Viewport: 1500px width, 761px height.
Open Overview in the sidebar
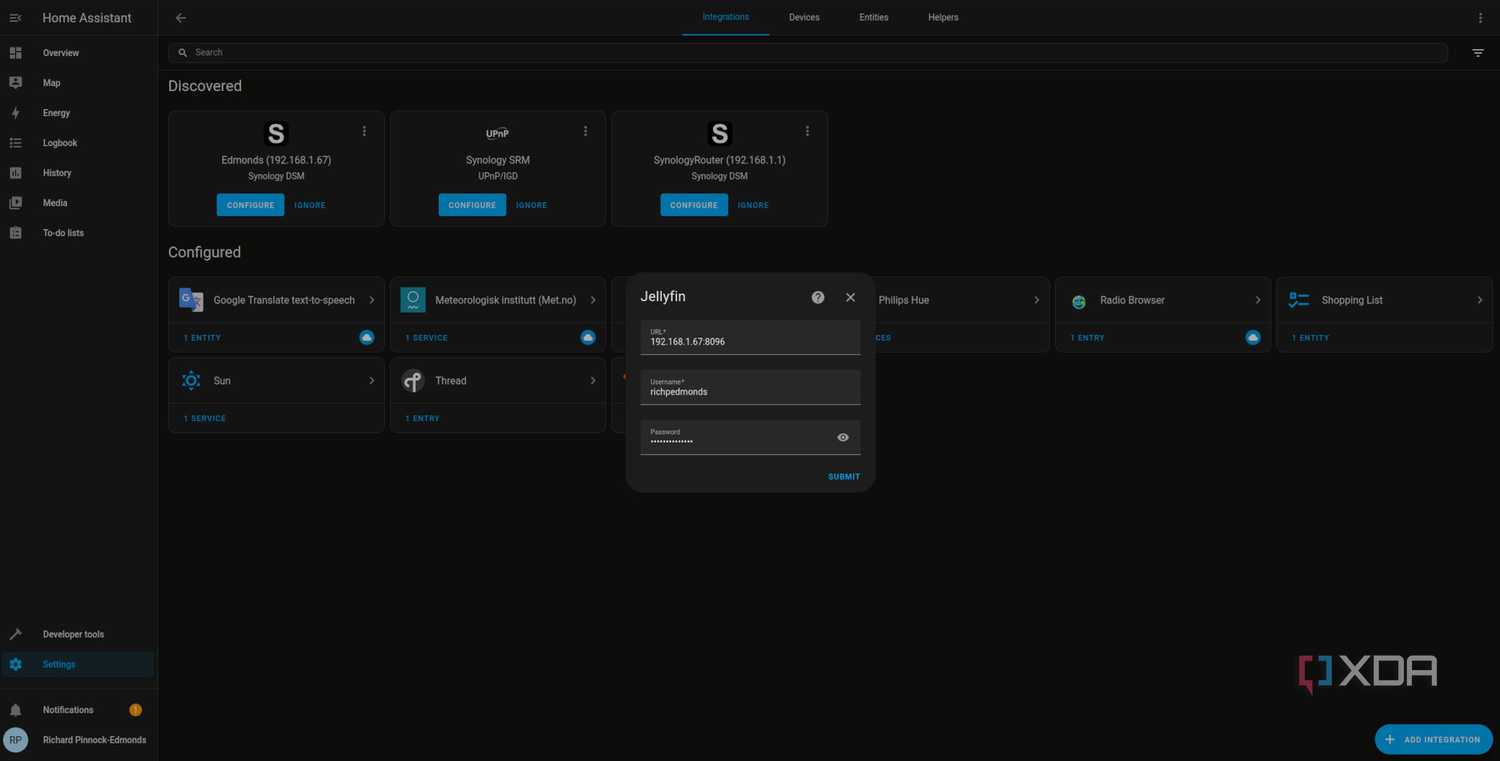[78, 53]
